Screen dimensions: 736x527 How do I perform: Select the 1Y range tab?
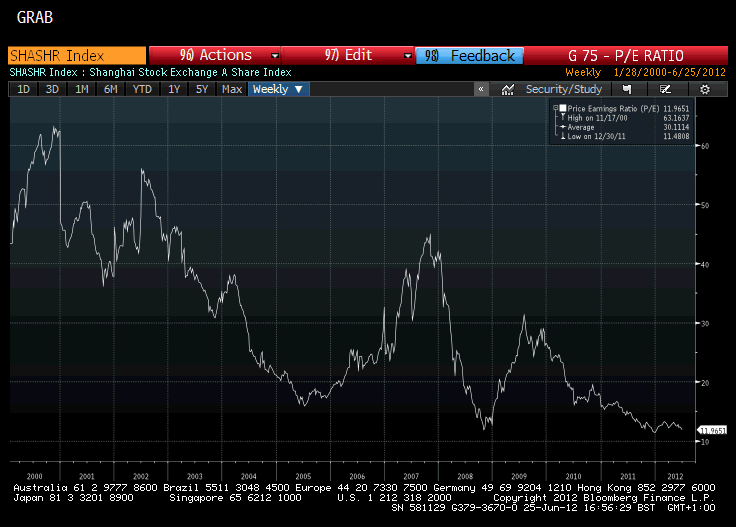pos(174,89)
